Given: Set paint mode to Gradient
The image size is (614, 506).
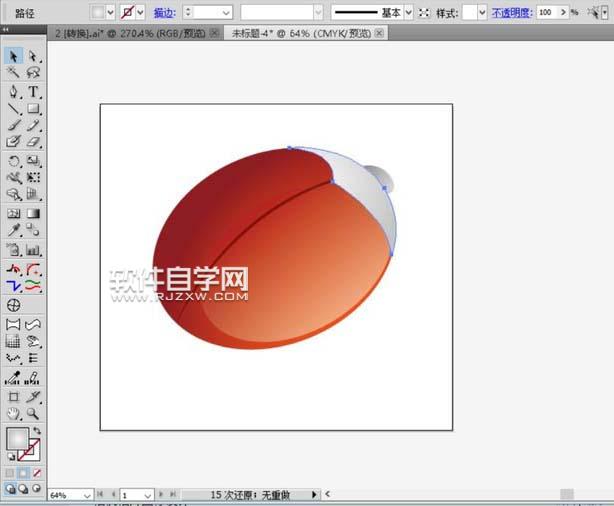Looking at the screenshot, I should [23, 473].
